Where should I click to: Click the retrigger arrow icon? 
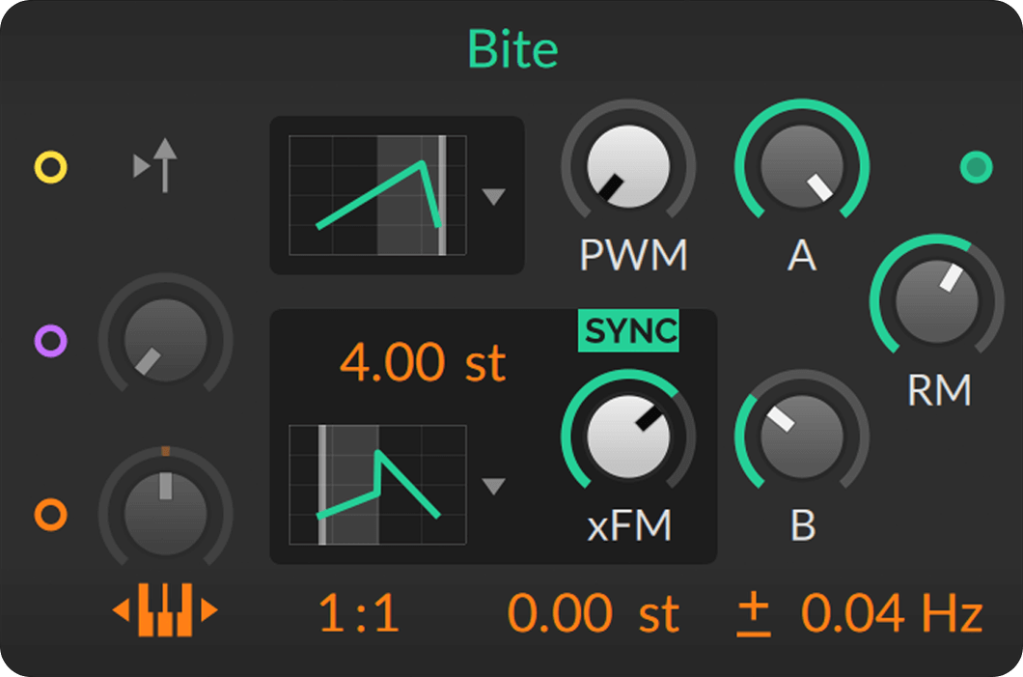point(157,165)
